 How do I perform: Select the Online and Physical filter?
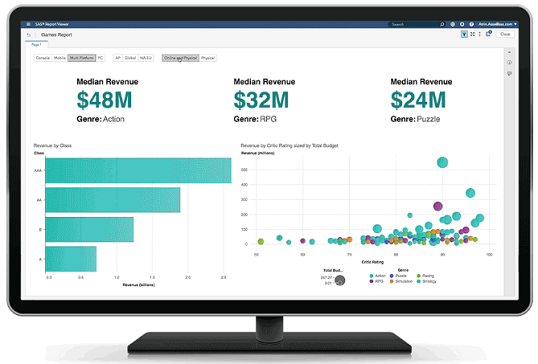coord(180,58)
